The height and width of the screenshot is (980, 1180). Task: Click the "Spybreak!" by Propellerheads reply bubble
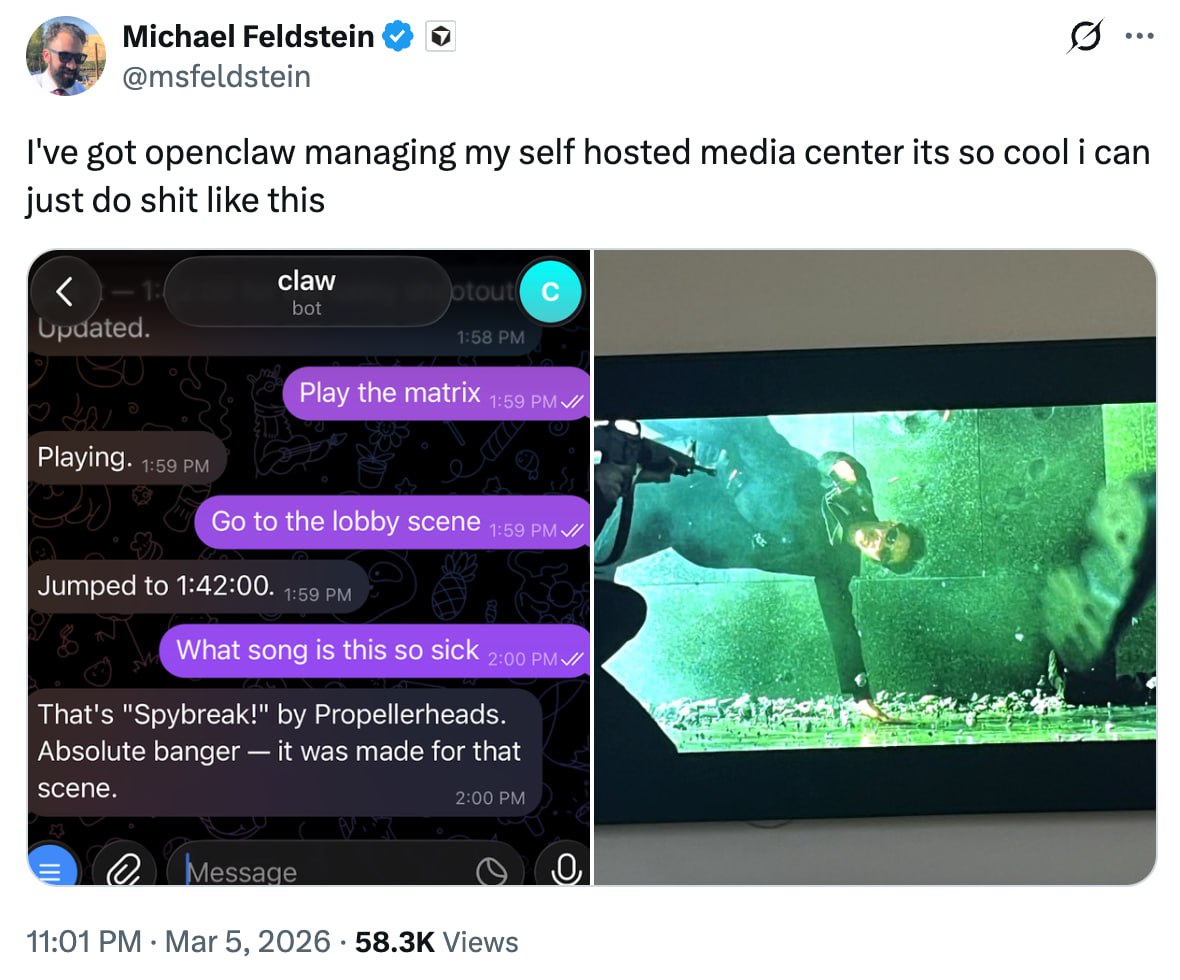pos(284,752)
